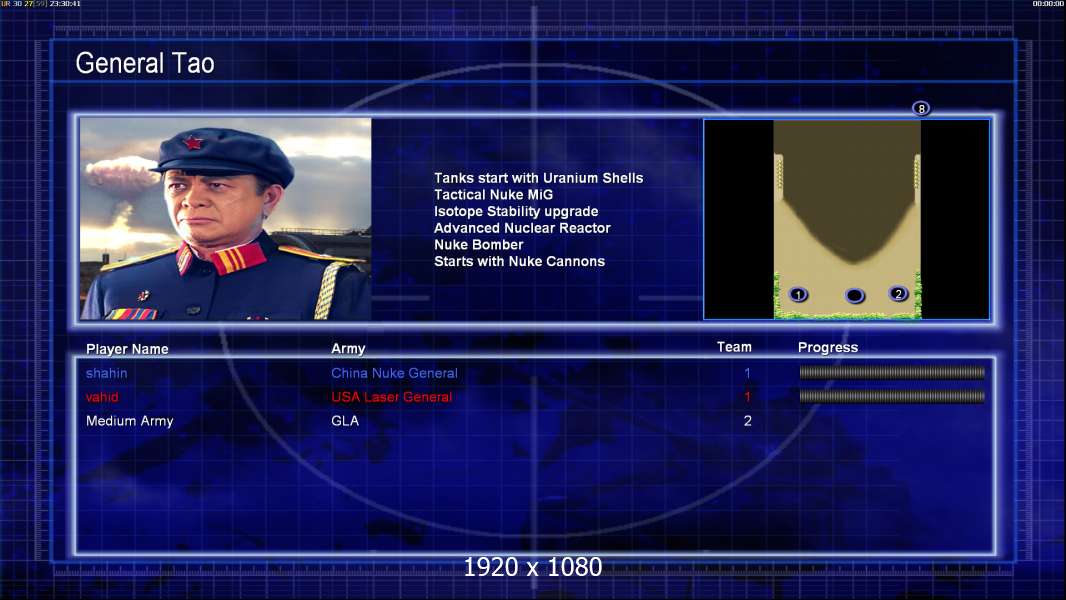Click the General Tao portrait image
Viewport: 1066px width, 600px height.
coord(226,219)
